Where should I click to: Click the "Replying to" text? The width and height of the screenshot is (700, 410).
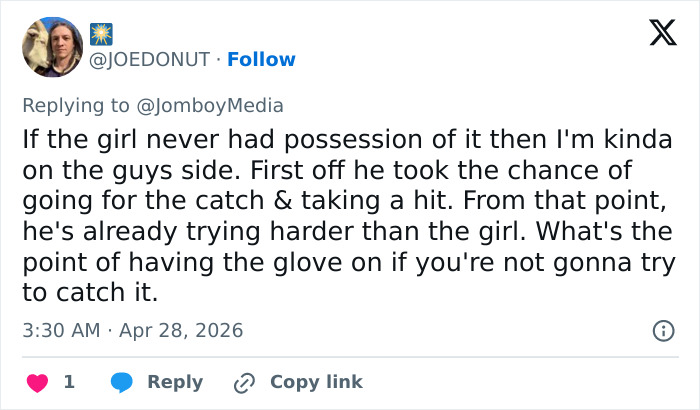tap(80, 105)
